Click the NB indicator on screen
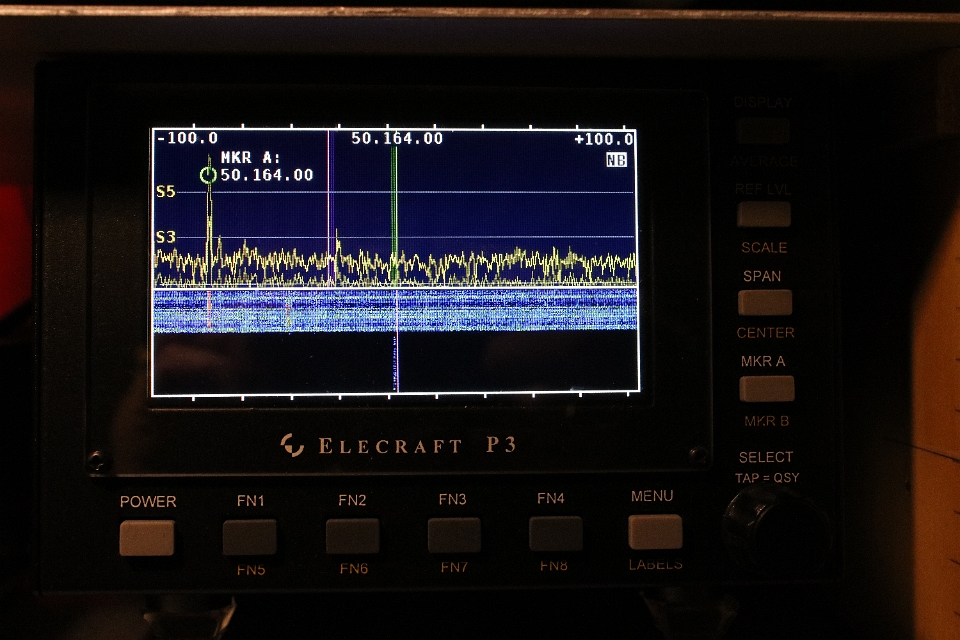This screenshot has height=640, width=960. click(x=616, y=160)
